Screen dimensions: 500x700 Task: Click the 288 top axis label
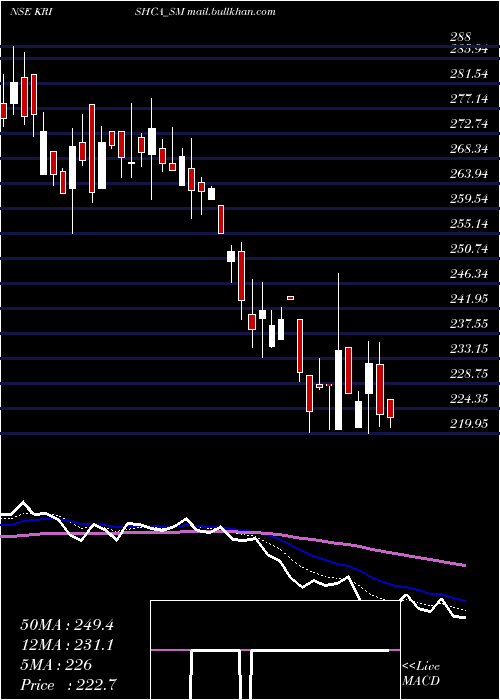(461, 38)
